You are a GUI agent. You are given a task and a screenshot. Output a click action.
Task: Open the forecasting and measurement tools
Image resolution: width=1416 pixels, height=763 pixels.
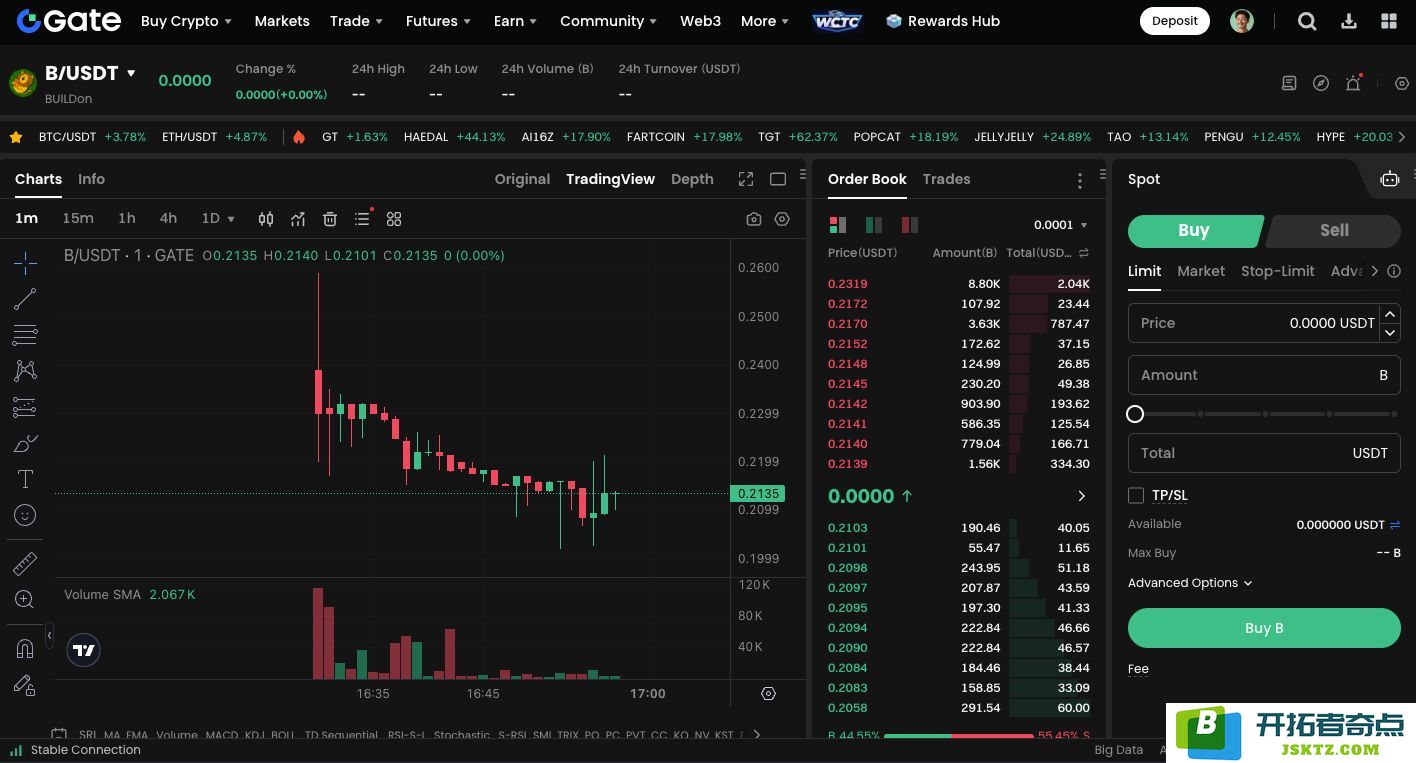click(25, 407)
